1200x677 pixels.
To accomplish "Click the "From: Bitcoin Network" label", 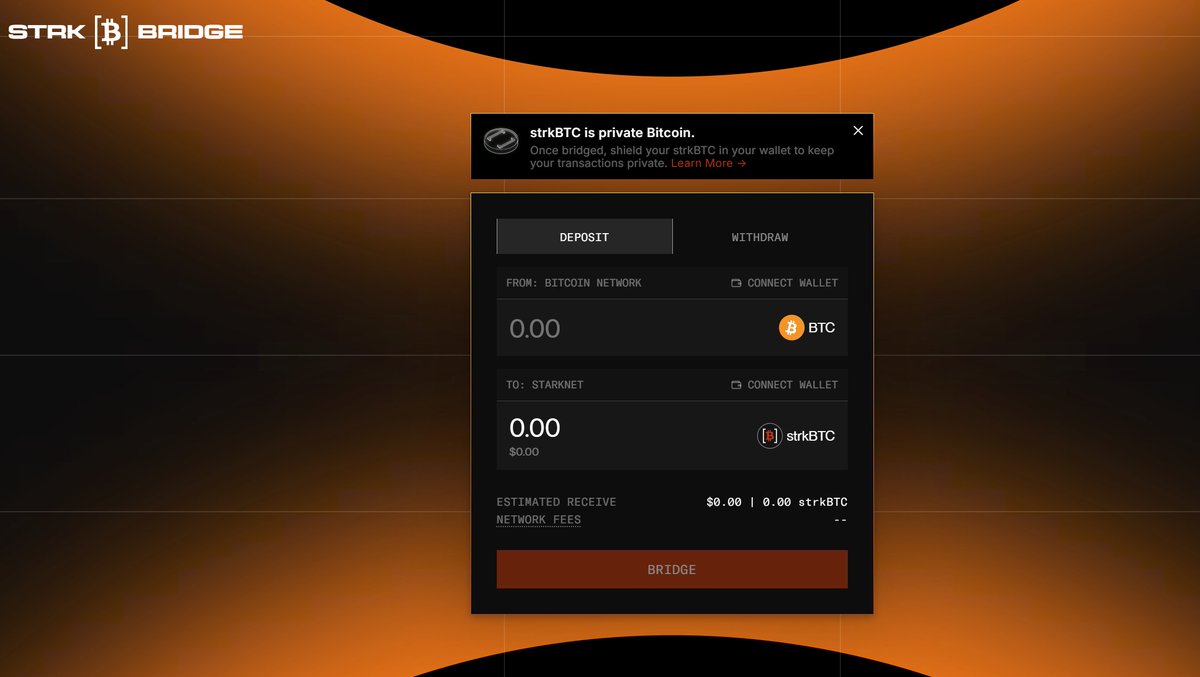I will click(x=574, y=283).
